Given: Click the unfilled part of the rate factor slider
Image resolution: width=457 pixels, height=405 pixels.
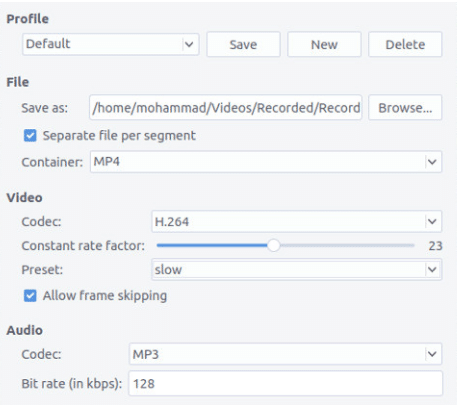Looking at the screenshot, I should pyautogui.click(x=347, y=246).
